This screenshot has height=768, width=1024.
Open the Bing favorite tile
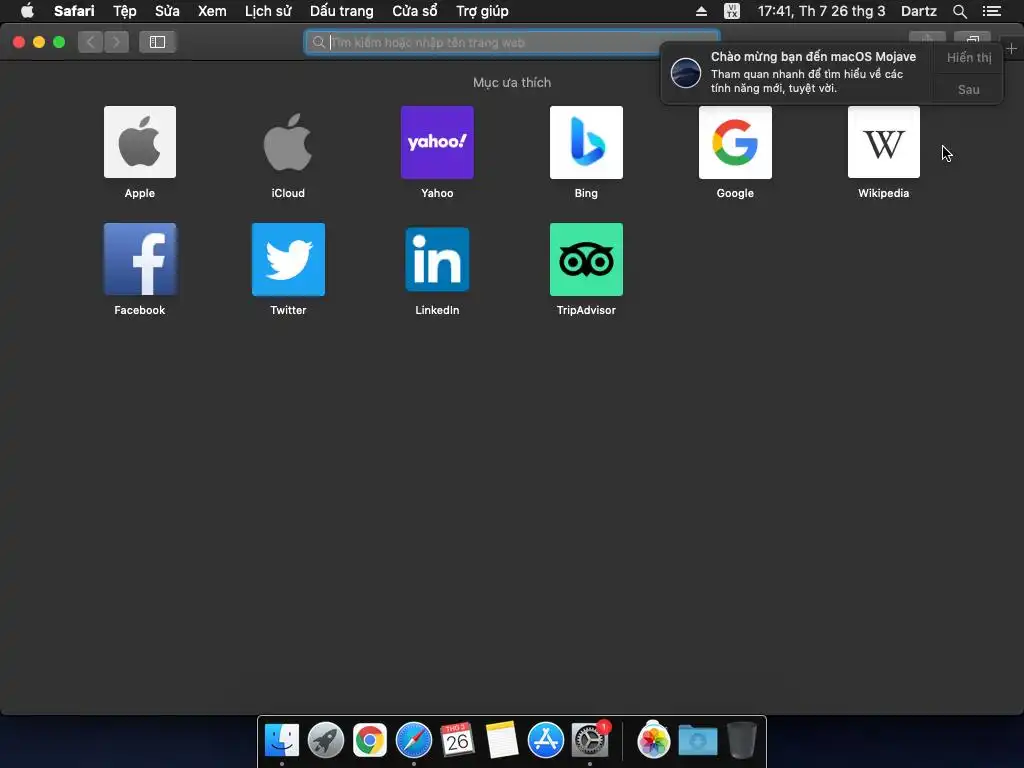(x=586, y=142)
